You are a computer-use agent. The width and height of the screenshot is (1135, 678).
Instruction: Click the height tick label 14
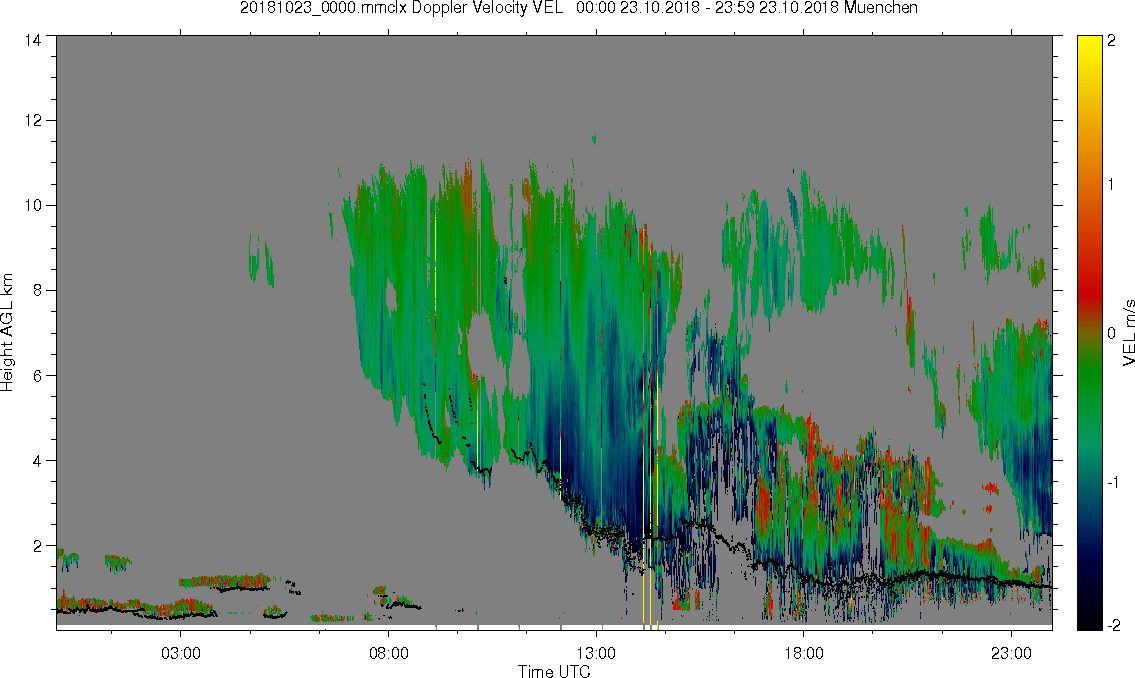(33, 41)
